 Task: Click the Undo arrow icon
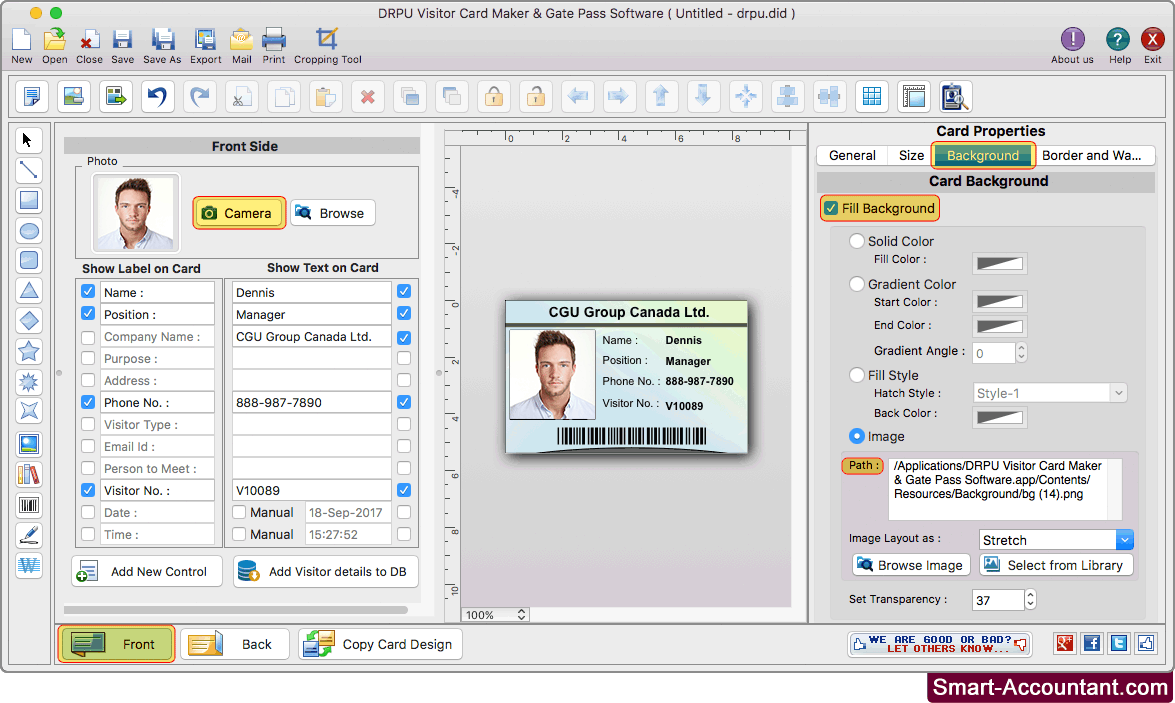click(160, 96)
